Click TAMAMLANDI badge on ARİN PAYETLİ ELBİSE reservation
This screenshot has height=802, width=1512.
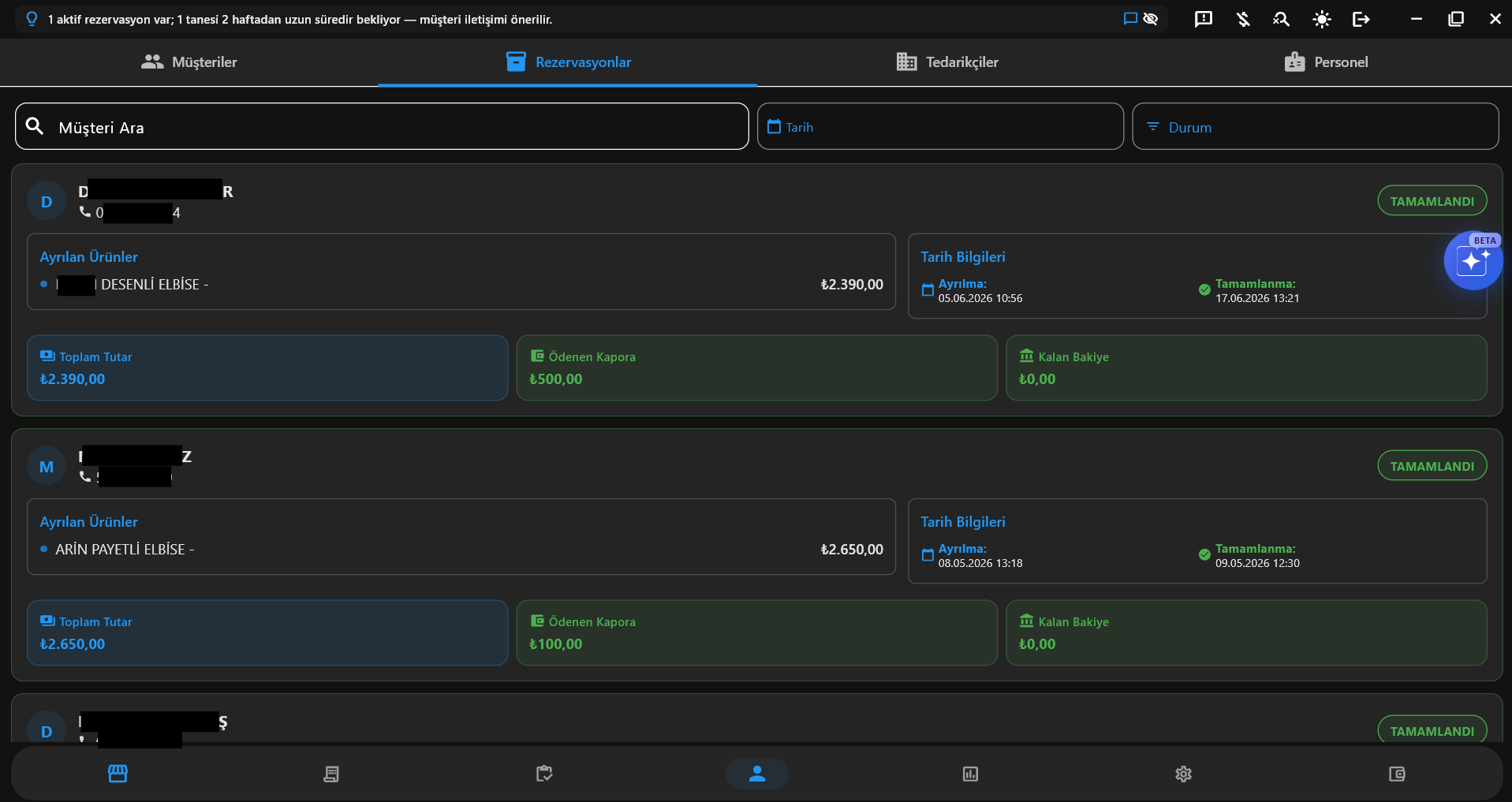1432,466
